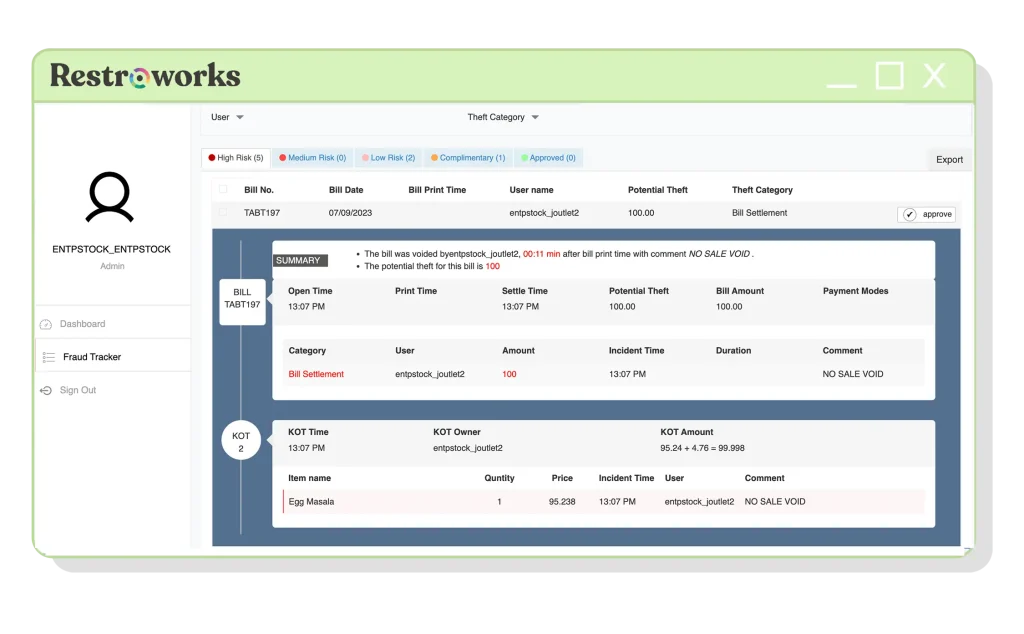This screenshot has height=634, width=1024.
Task: Click the Export button
Action: click(948, 159)
